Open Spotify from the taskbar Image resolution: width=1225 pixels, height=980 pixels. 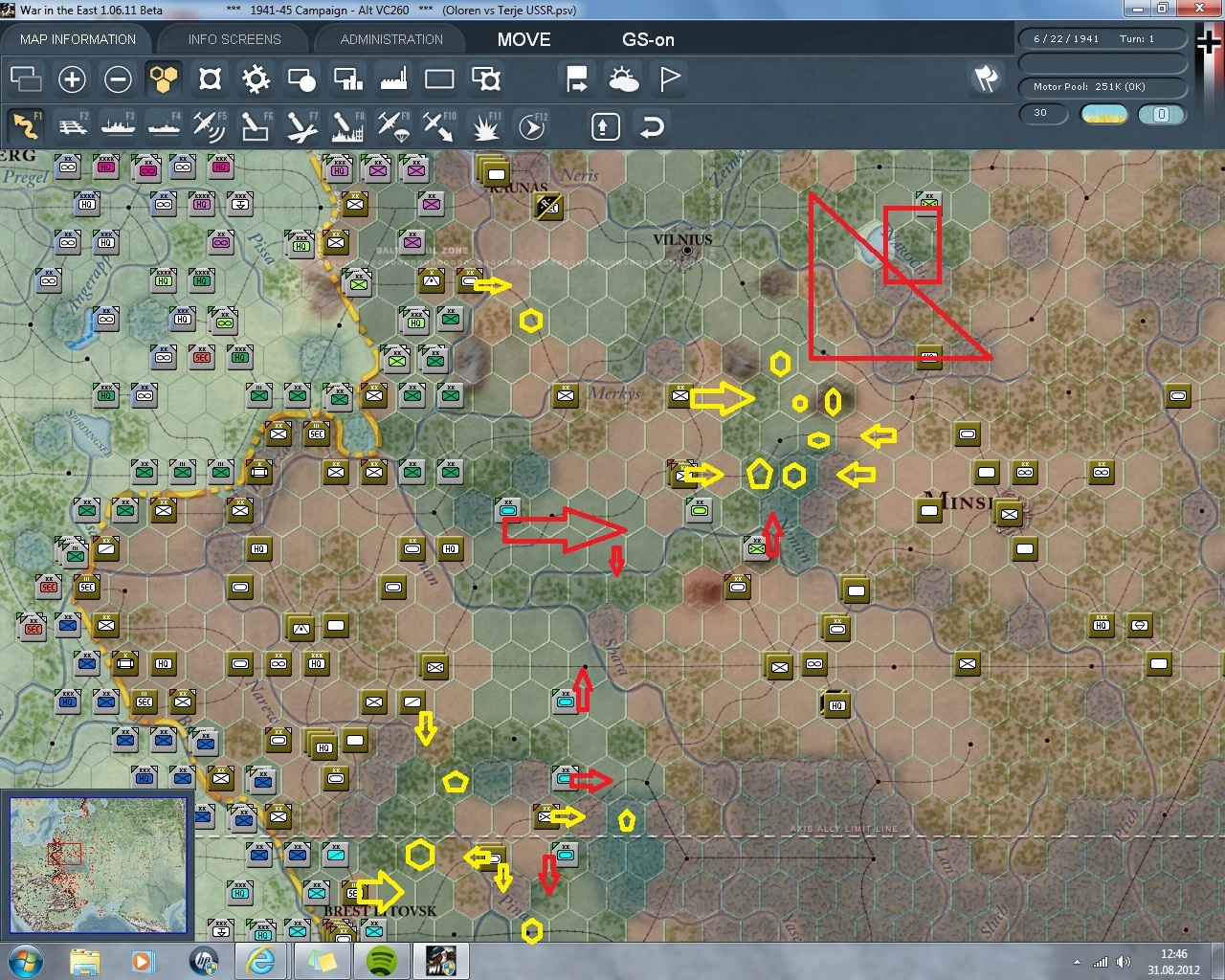point(382,961)
